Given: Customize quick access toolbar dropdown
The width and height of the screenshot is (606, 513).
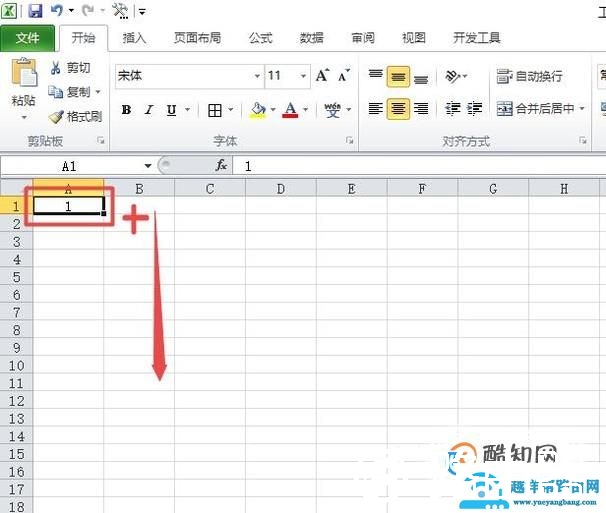Looking at the screenshot, I should (142, 12).
